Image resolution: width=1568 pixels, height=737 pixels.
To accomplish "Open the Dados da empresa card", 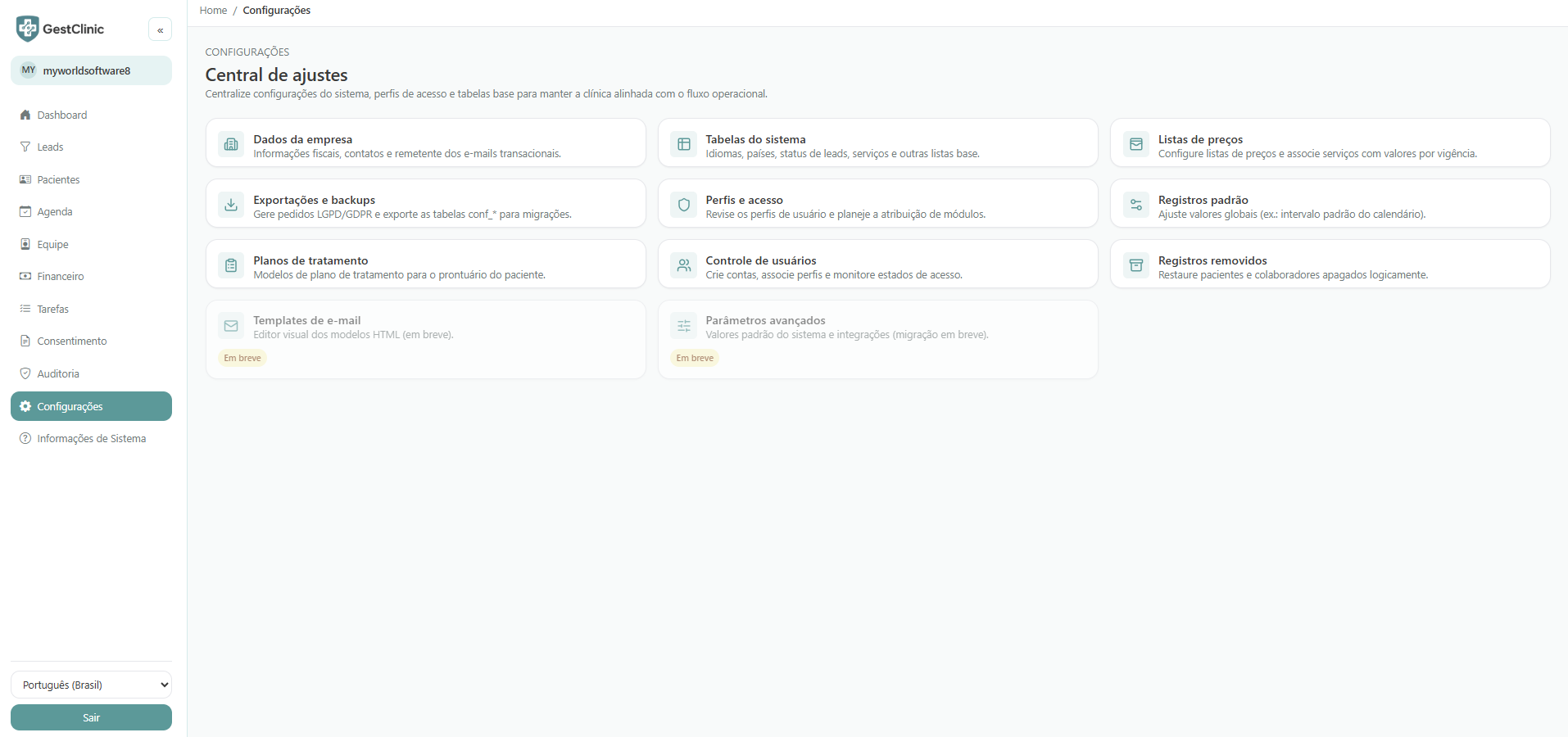I will point(425,142).
